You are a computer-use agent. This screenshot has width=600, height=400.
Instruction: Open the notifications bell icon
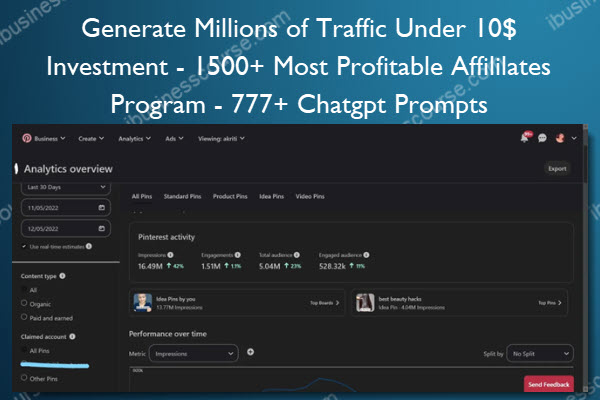526,137
